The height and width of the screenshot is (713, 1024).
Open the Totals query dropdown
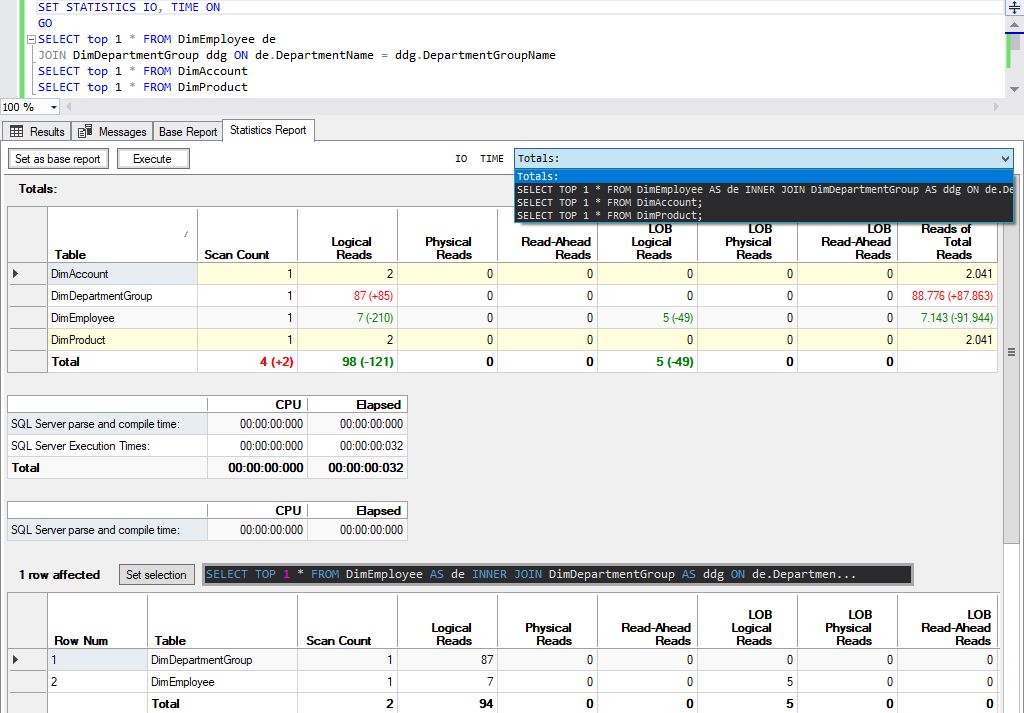coord(1004,158)
